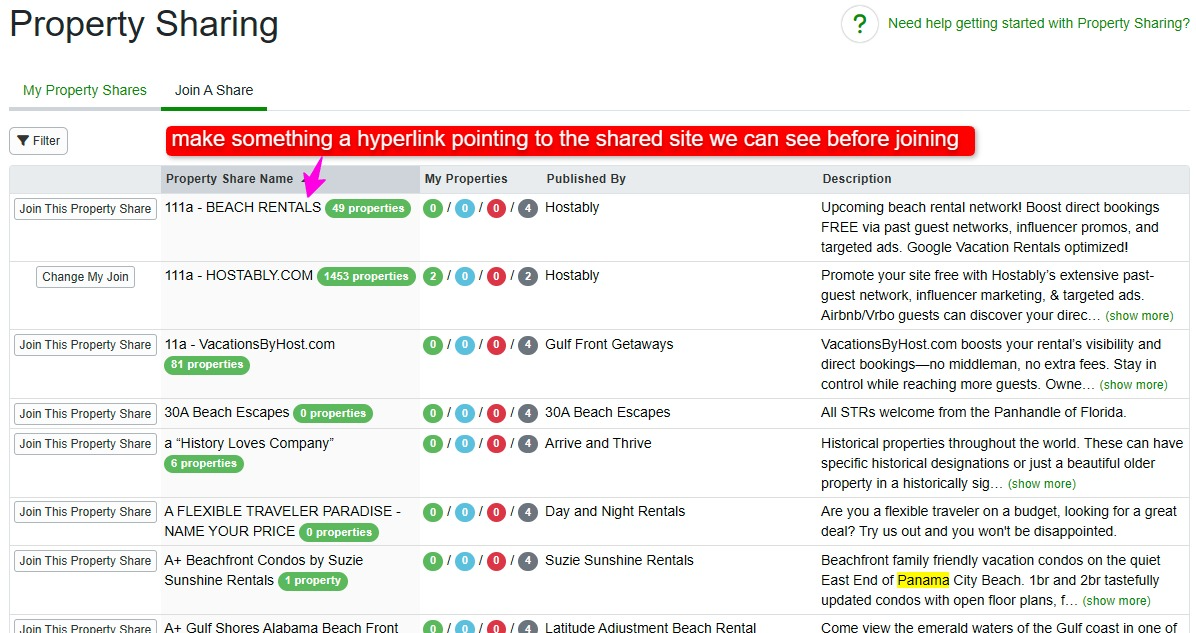
Task: Click Change My Join for HOSTABLY.COM
Action: click(x=86, y=277)
